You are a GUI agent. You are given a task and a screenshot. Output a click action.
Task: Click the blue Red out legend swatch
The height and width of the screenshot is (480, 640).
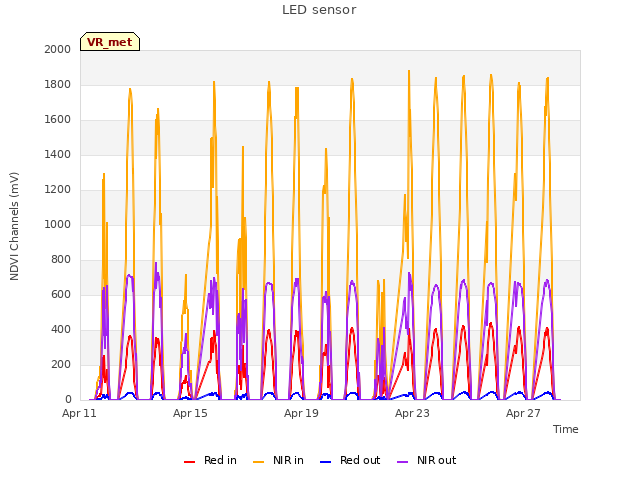325,462
